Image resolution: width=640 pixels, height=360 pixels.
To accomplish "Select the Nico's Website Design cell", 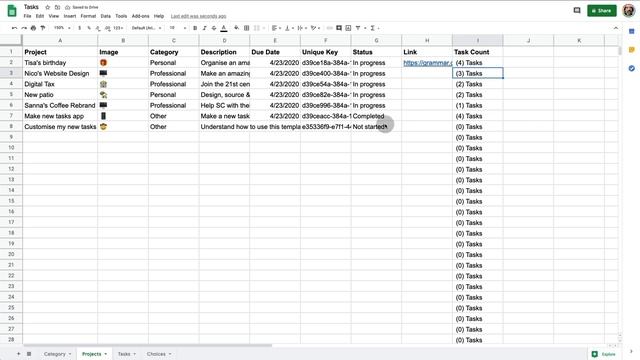I will pyautogui.click(x=60, y=73).
